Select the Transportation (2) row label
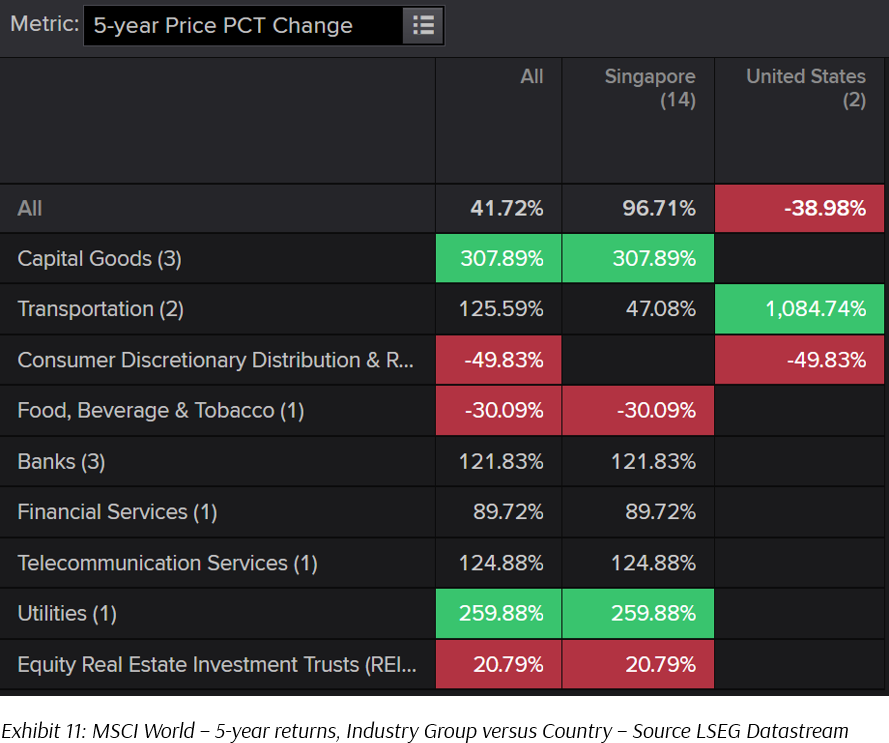The image size is (889, 743). click(100, 310)
